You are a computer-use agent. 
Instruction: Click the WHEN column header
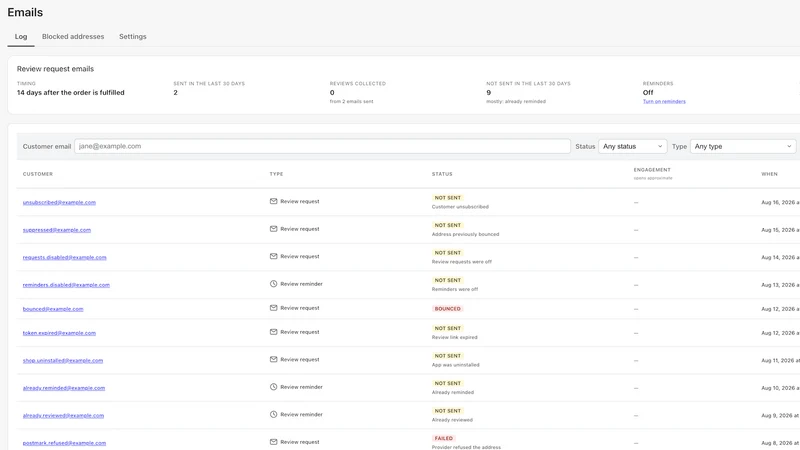pyautogui.click(x=769, y=174)
